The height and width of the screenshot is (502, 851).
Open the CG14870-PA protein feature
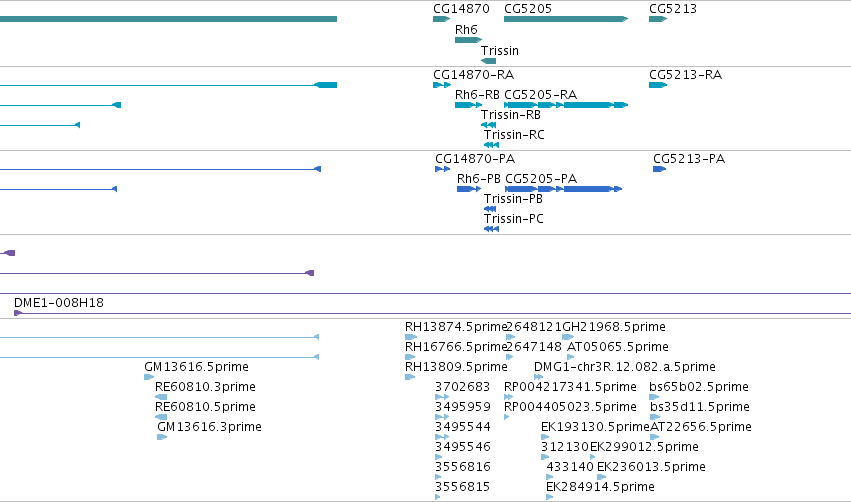pyautogui.click(x=442, y=169)
